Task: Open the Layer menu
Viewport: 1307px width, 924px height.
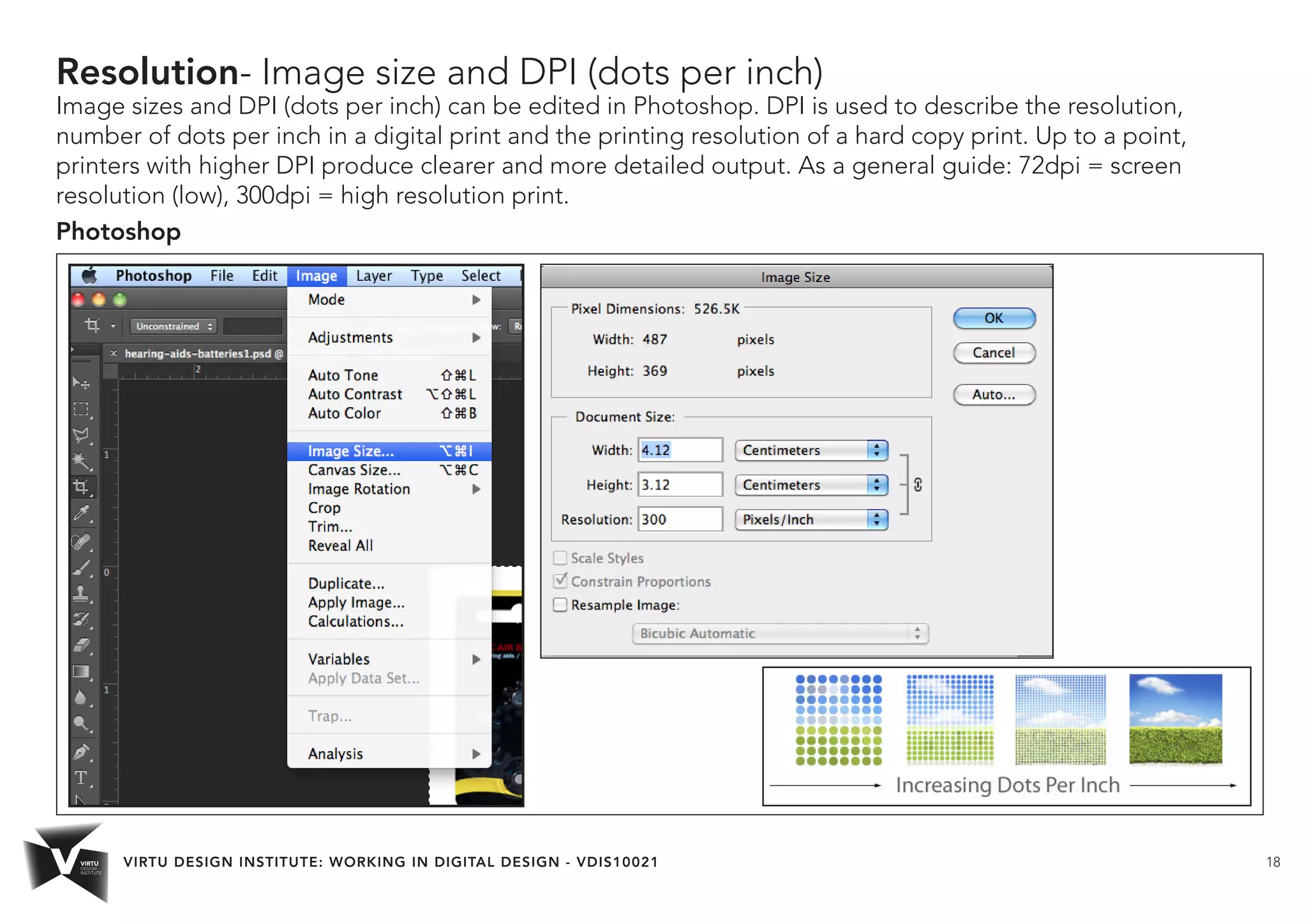Action: [x=374, y=276]
